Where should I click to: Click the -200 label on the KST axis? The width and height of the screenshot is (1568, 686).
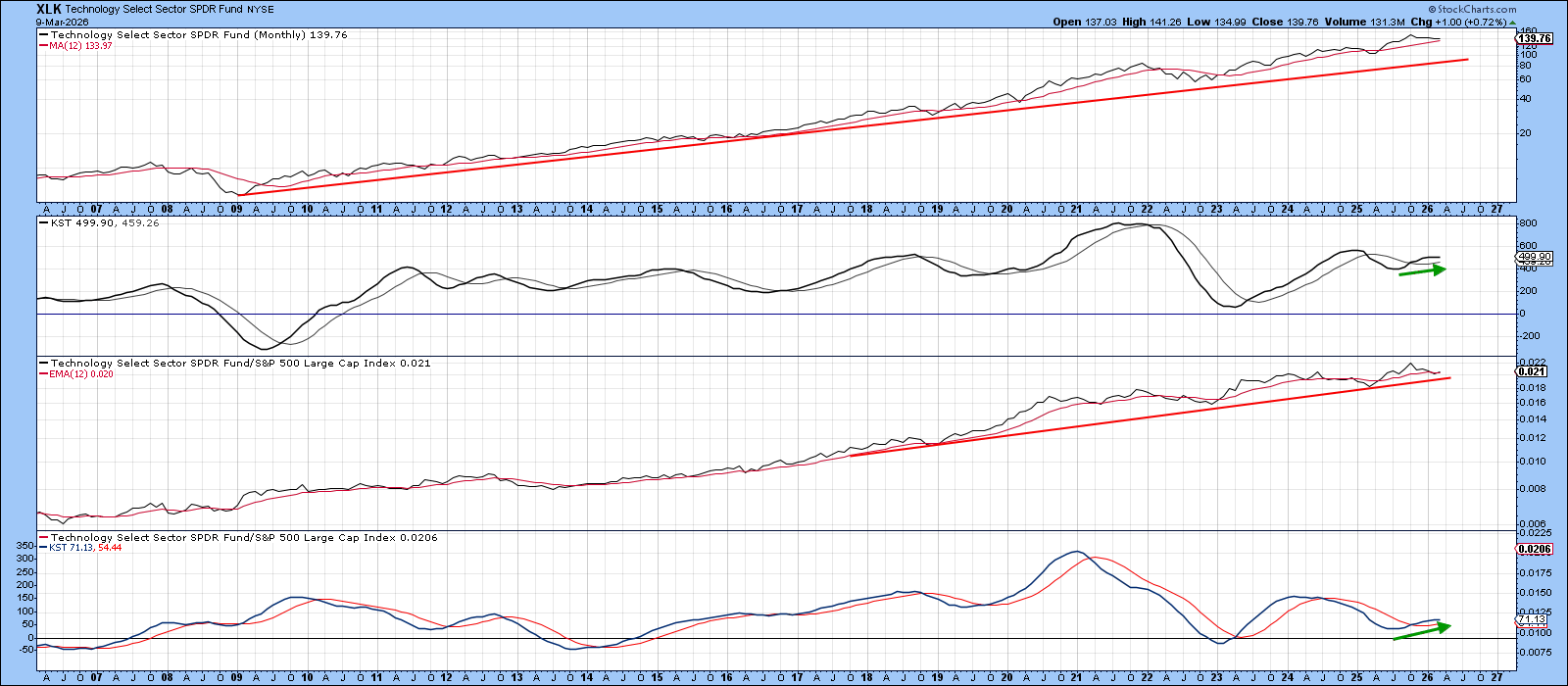[1530, 336]
